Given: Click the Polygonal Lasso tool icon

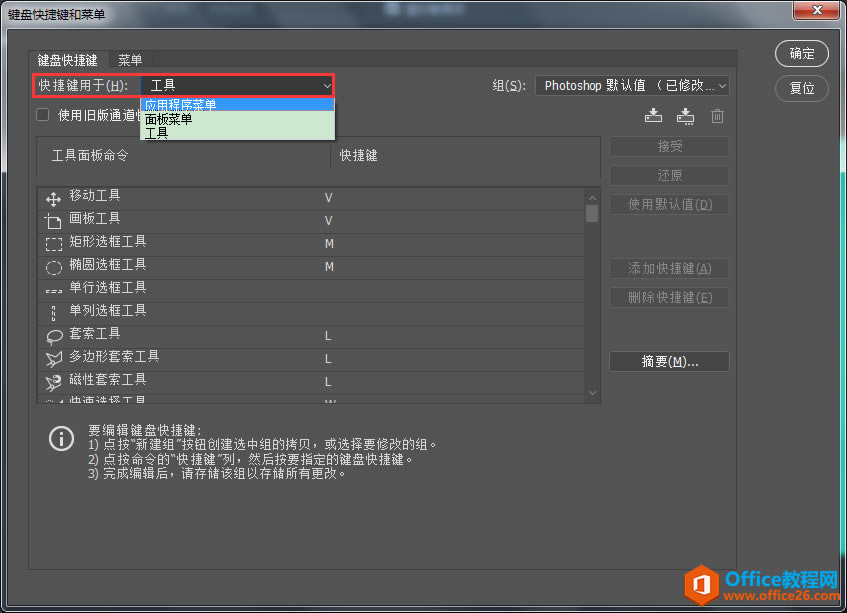Looking at the screenshot, I should (53, 359).
